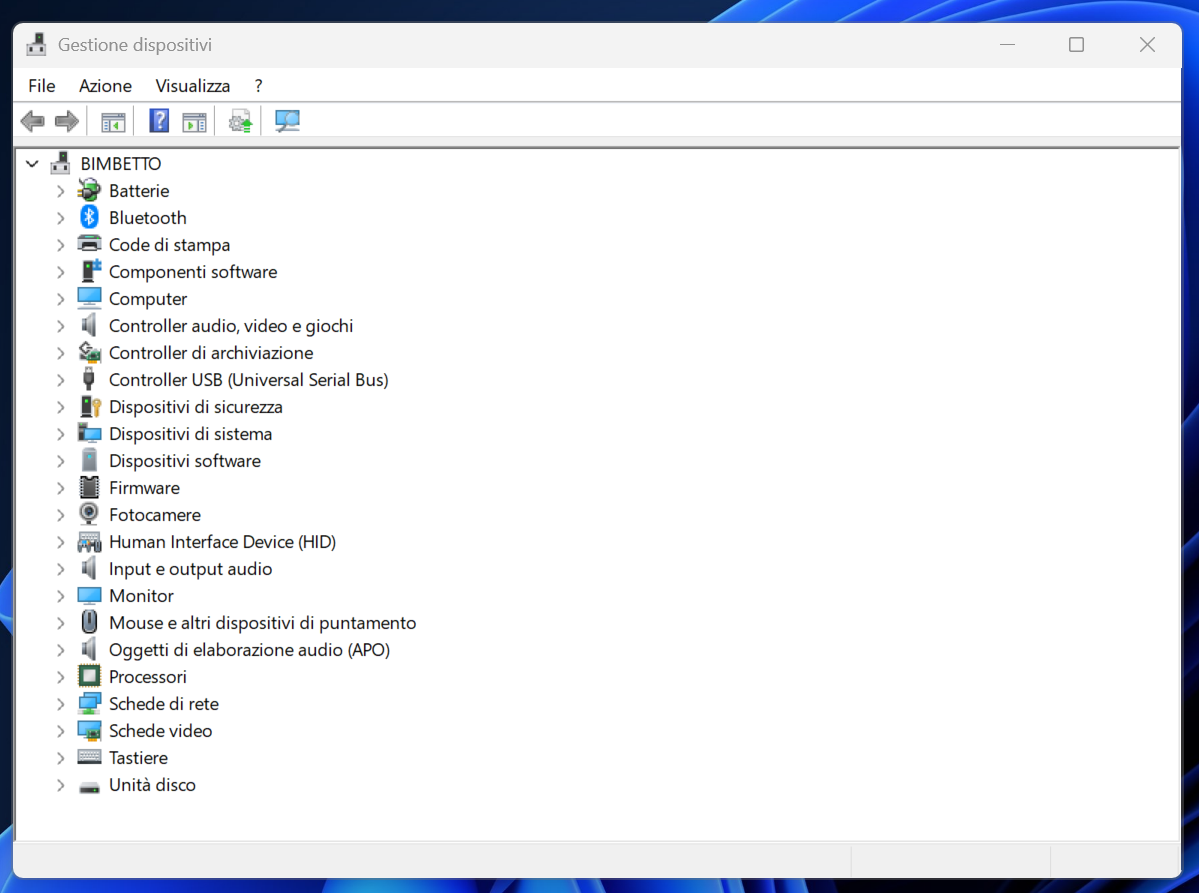Select Human Interface Device (HID) label

(x=223, y=542)
